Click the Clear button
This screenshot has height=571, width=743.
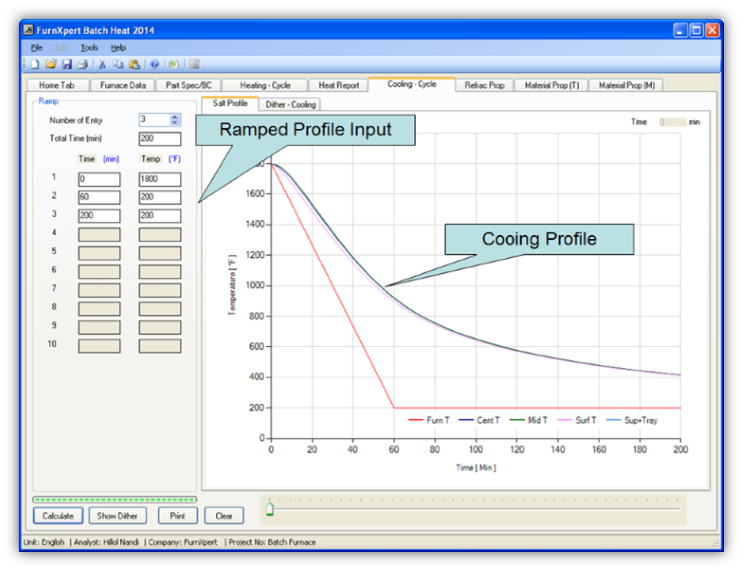224,516
